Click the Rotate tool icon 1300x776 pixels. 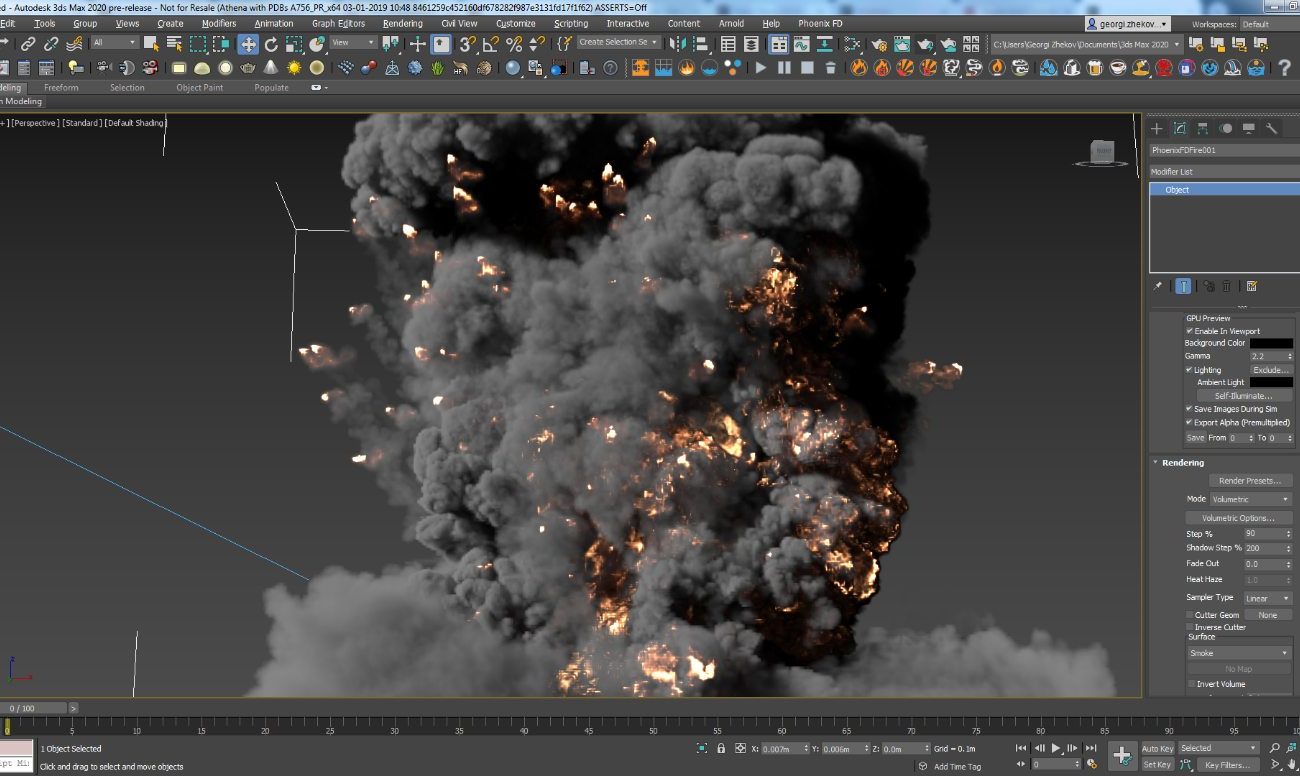tap(271, 44)
